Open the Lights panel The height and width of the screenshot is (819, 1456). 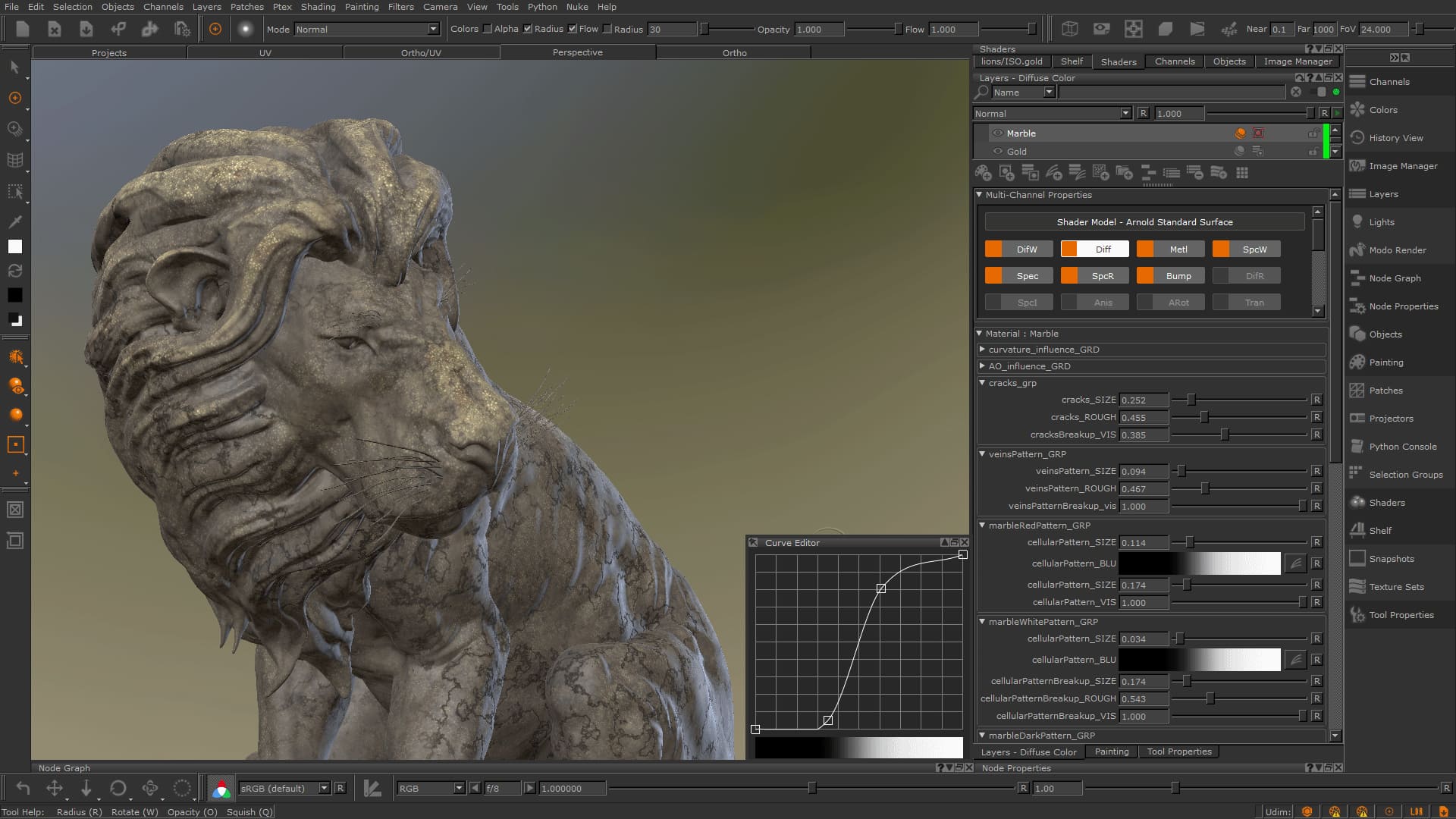click(x=1383, y=221)
